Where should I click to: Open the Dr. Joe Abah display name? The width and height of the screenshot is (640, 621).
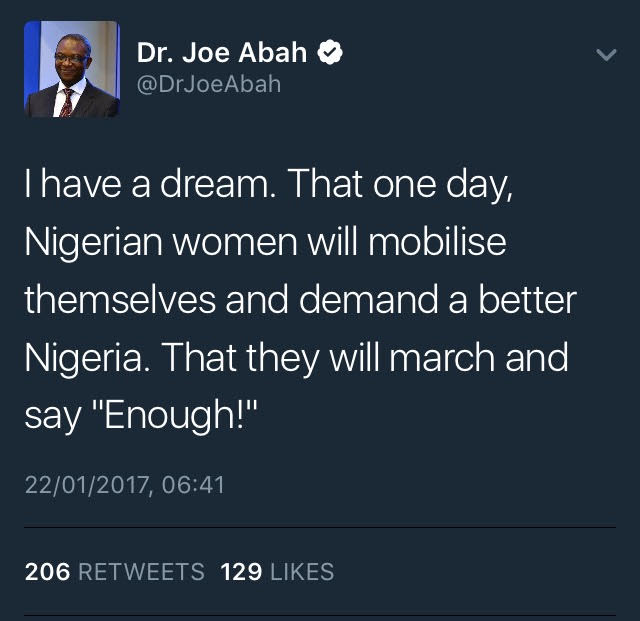(222, 53)
